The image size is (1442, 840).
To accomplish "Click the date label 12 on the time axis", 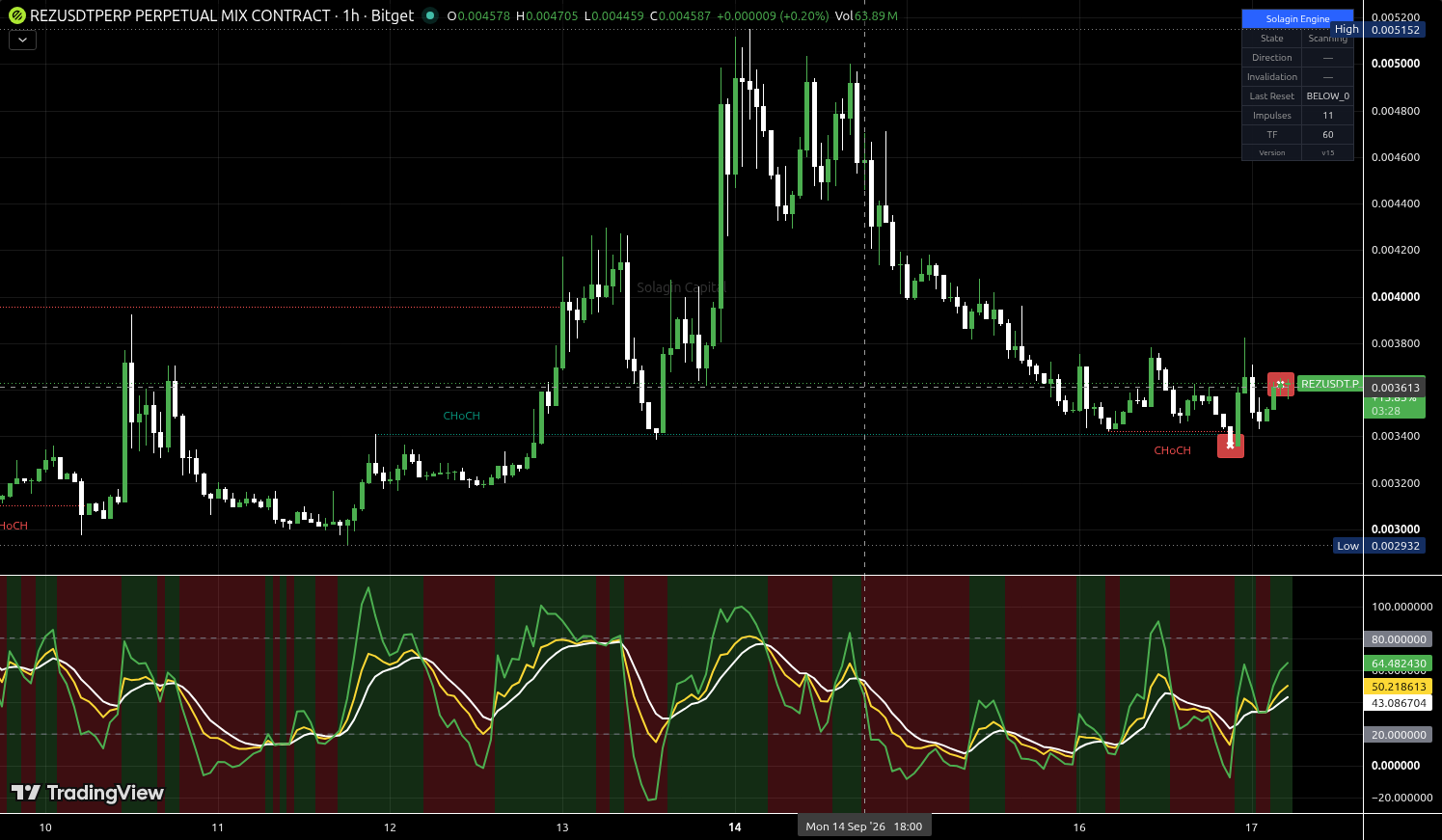I will click(x=390, y=827).
